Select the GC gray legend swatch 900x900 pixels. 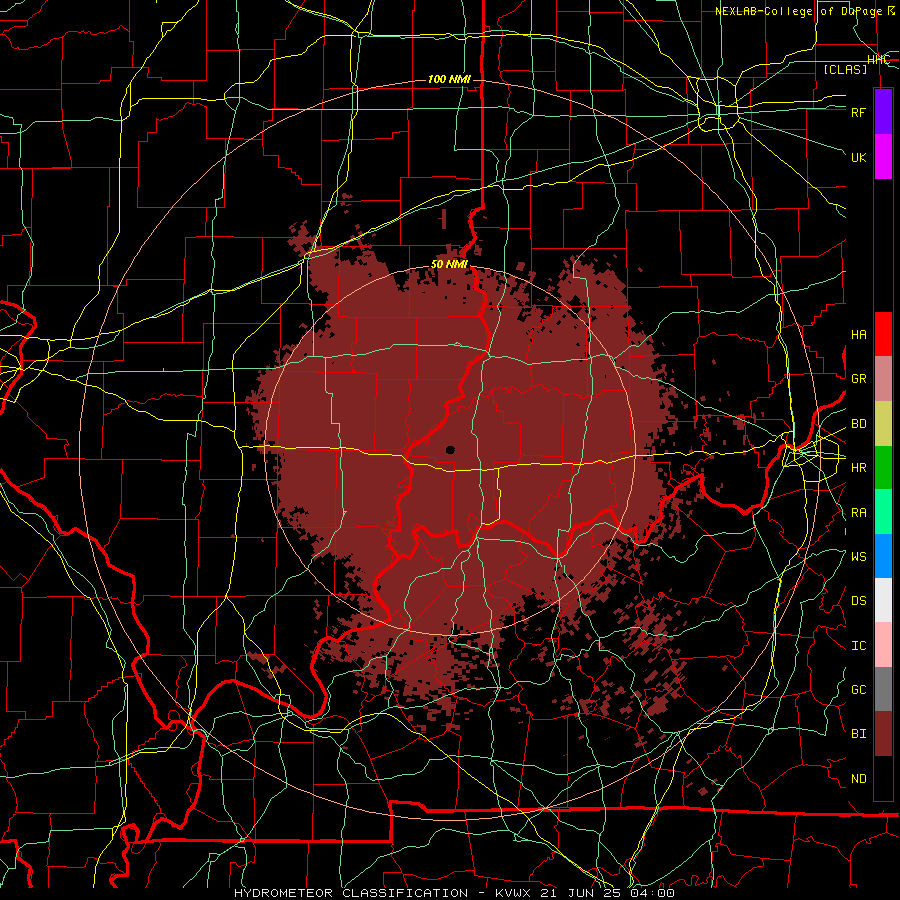click(883, 689)
